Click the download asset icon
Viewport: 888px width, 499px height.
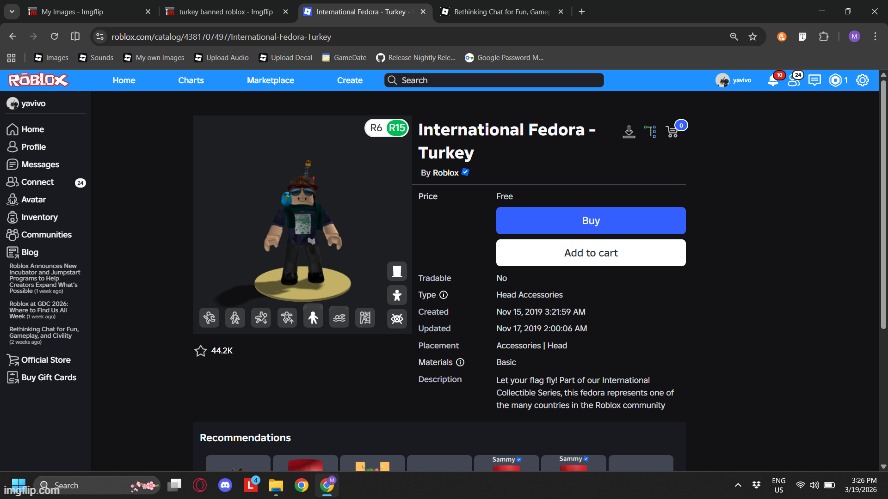click(x=628, y=131)
